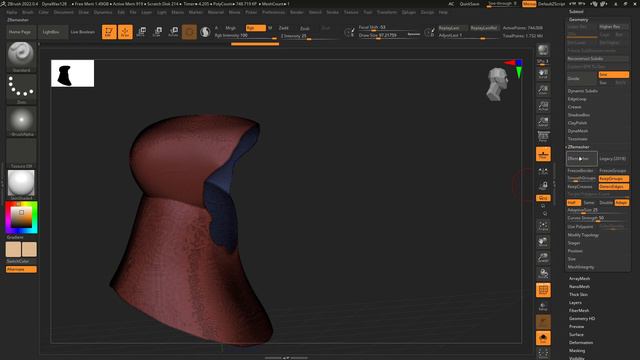This screenshot has width=640, height=360.
Task: Expand the EdgeLoop section
Action: click(577, 99)
